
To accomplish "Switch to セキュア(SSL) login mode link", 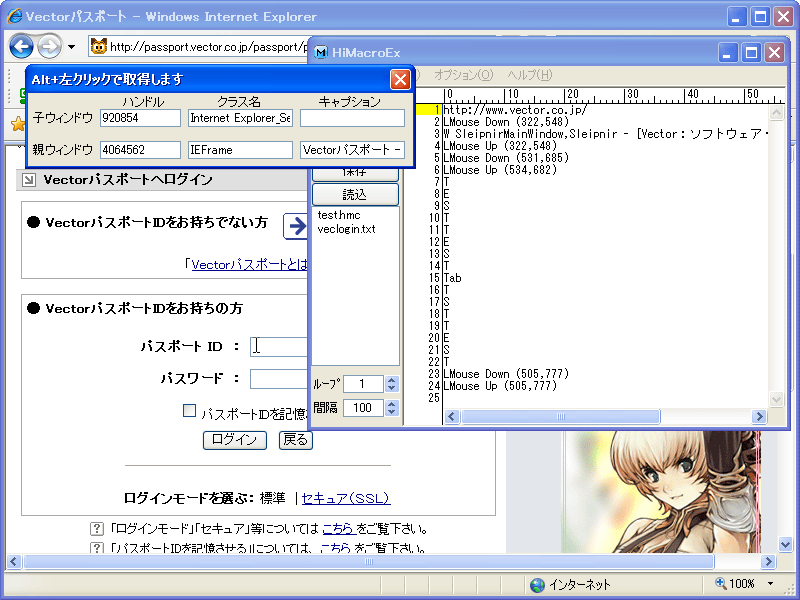I will pos(346,498).
